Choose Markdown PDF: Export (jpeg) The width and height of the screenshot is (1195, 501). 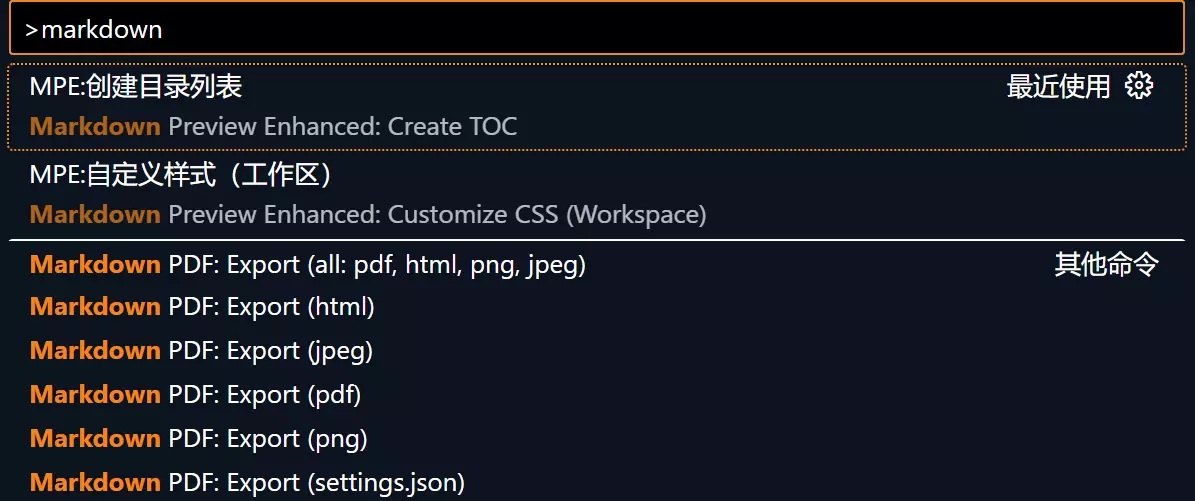pos(202,351)
